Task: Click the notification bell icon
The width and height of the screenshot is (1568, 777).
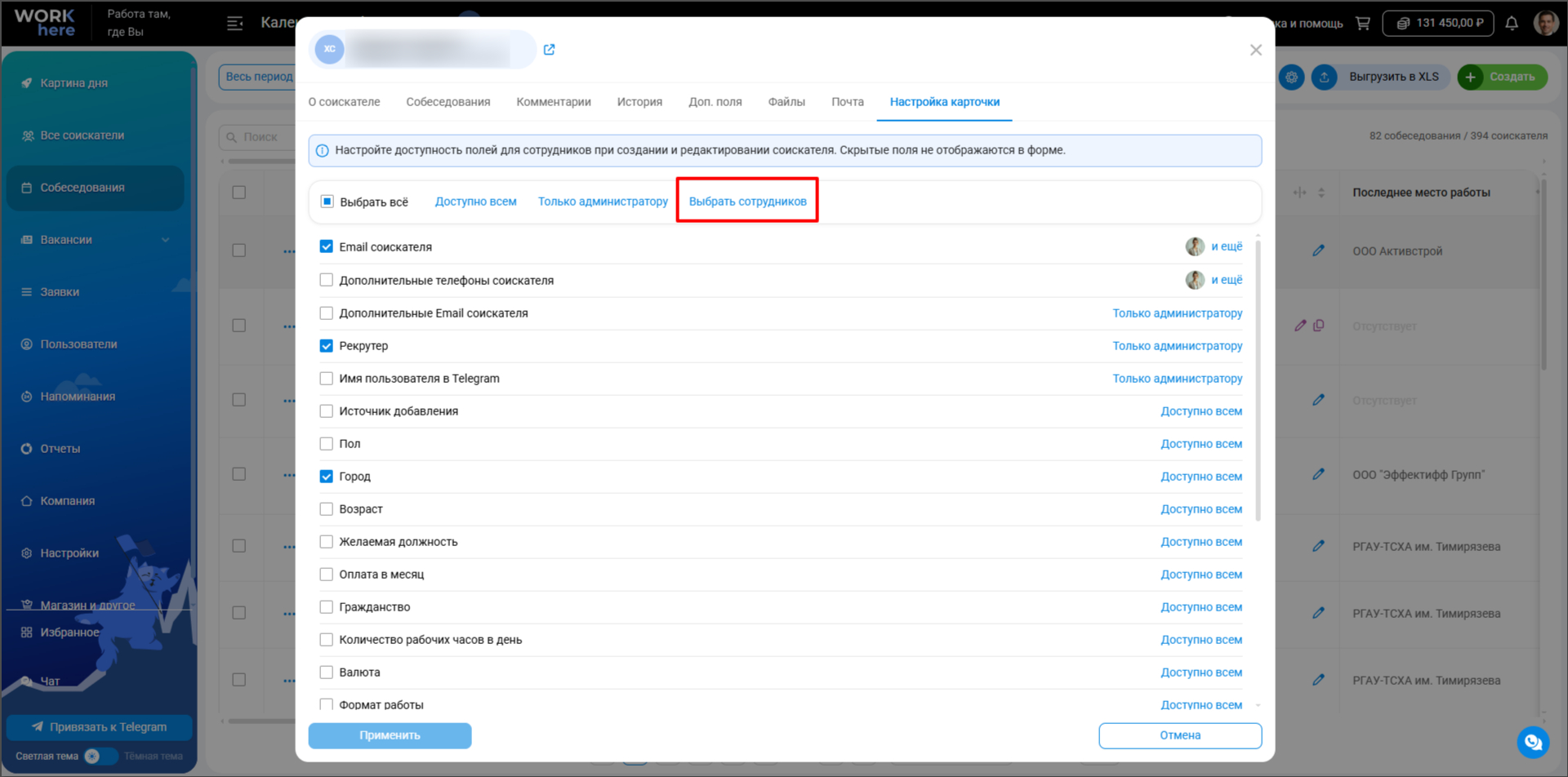Action: click(1512, 23)
